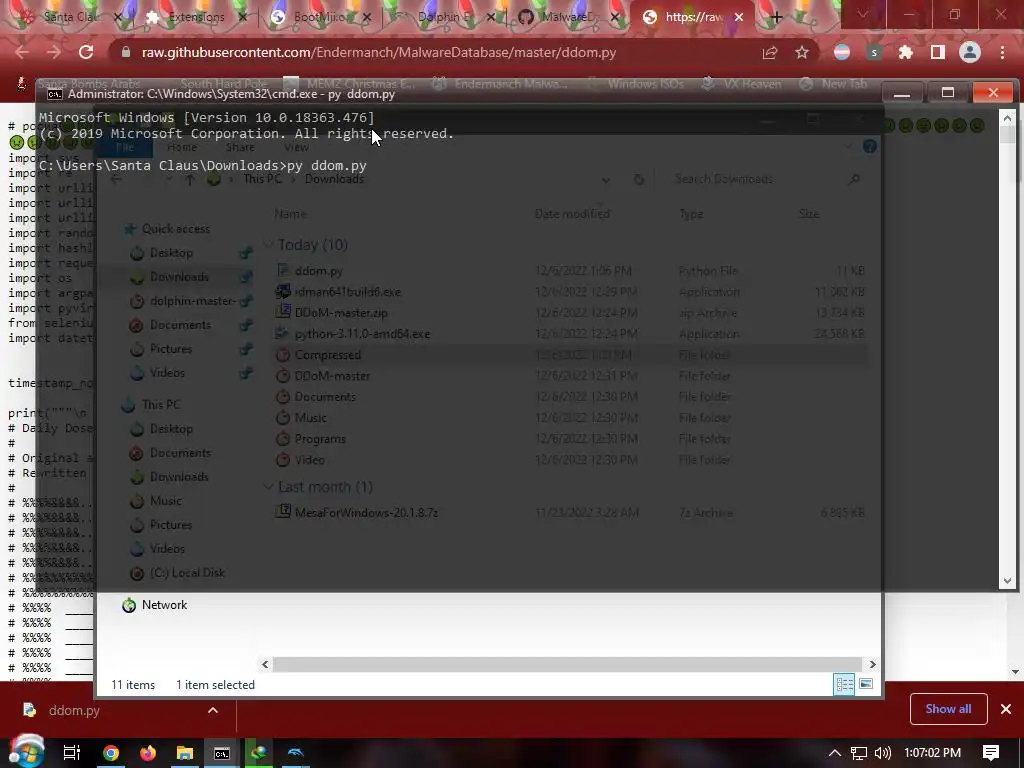Click the cmd.exe title bar icon
This screenshot has height=768, width=1024.
pyautogui.click(x=55, y=94)
